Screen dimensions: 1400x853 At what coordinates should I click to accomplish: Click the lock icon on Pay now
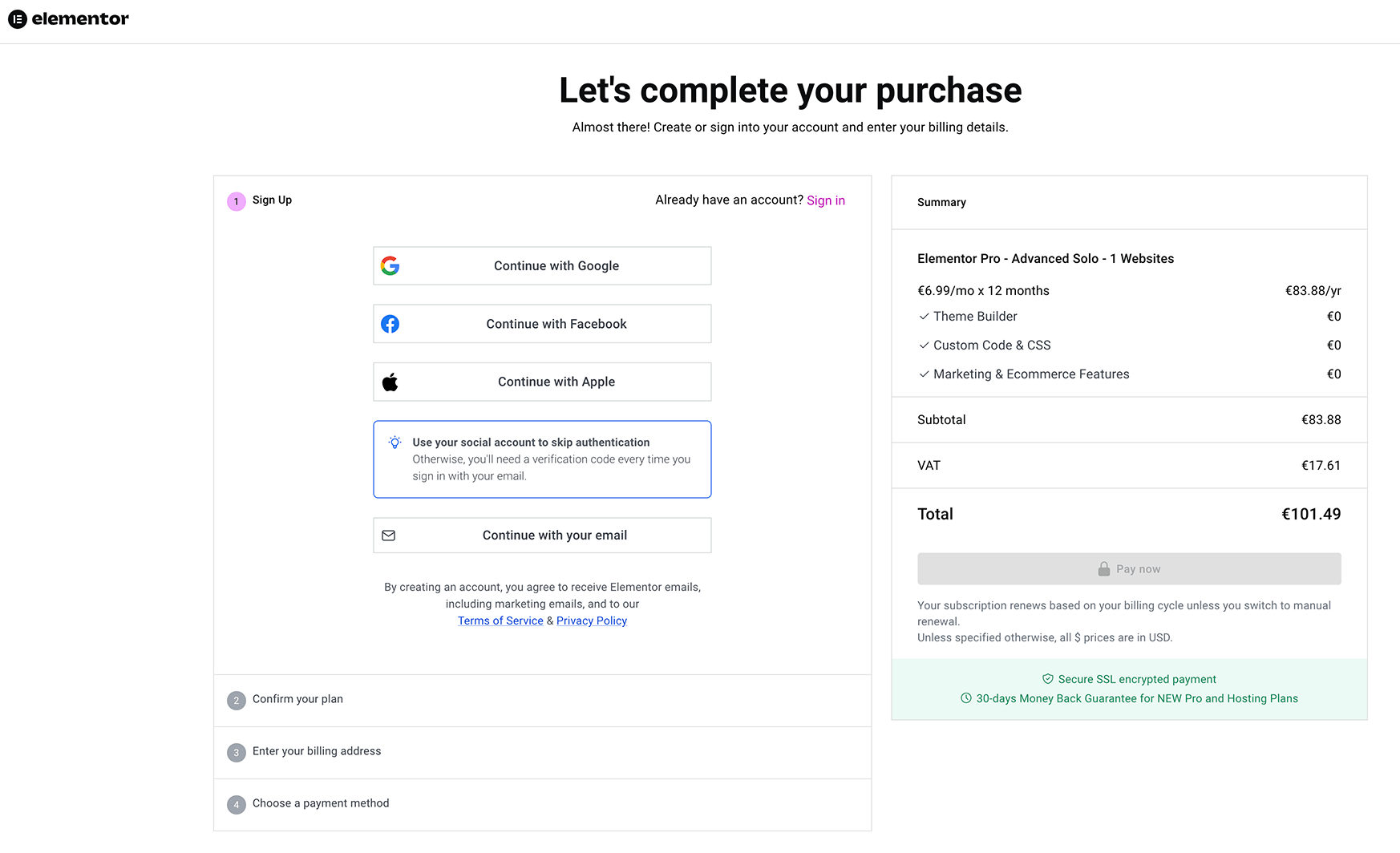pos(1104,569)
